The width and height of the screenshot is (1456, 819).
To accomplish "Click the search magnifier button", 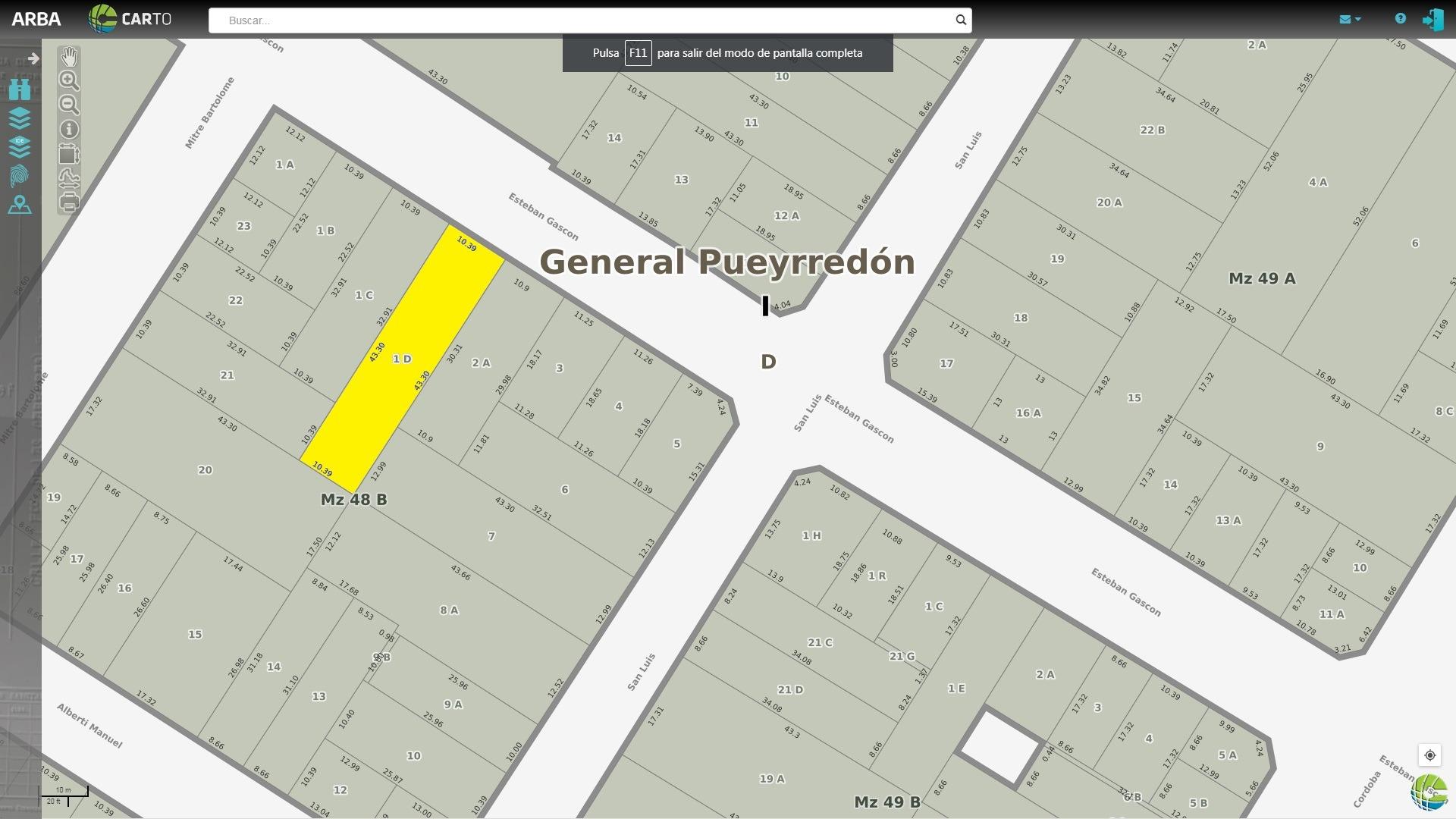I will pyautogui.click(x=961, y=20).
